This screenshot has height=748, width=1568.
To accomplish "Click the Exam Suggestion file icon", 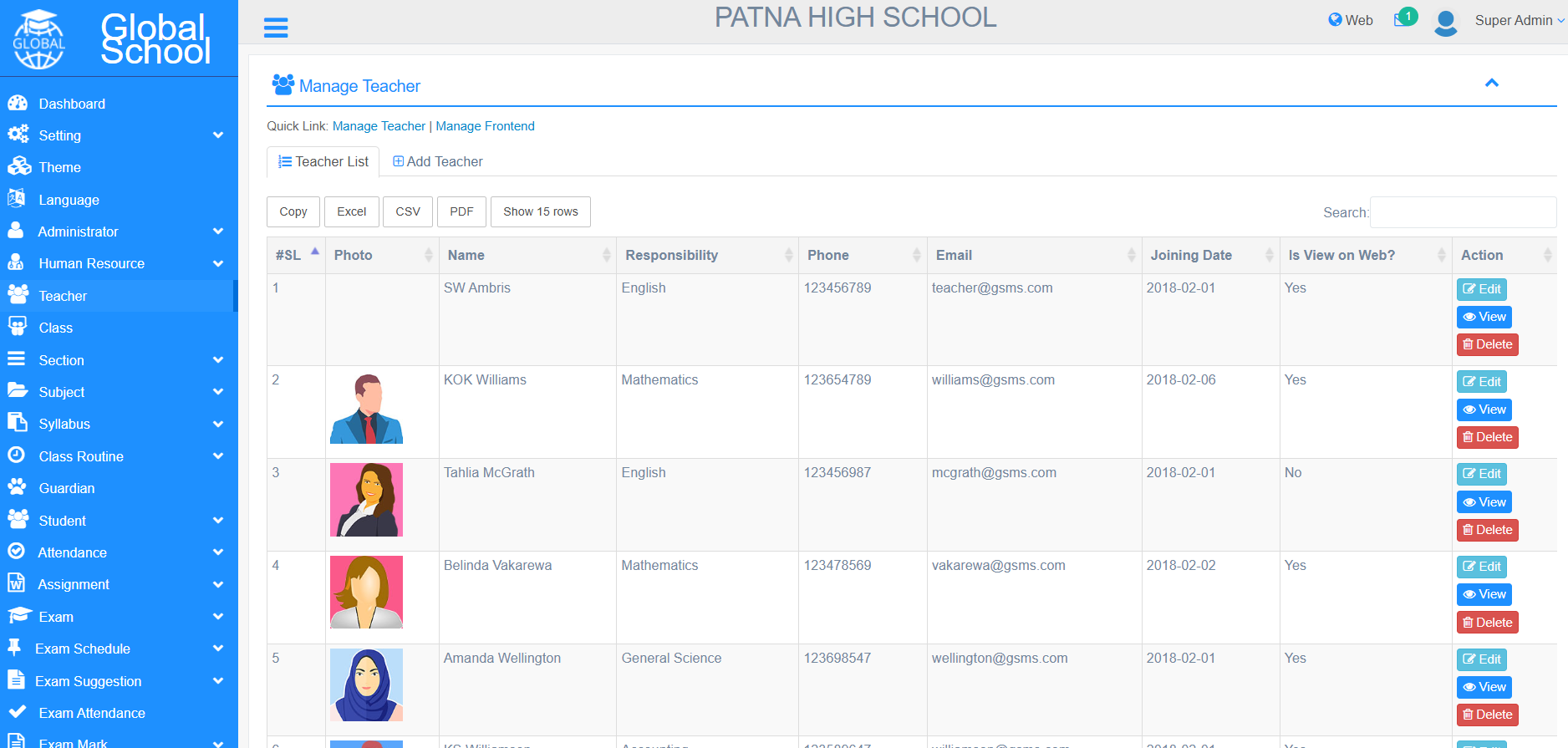I will coord(15,679).
